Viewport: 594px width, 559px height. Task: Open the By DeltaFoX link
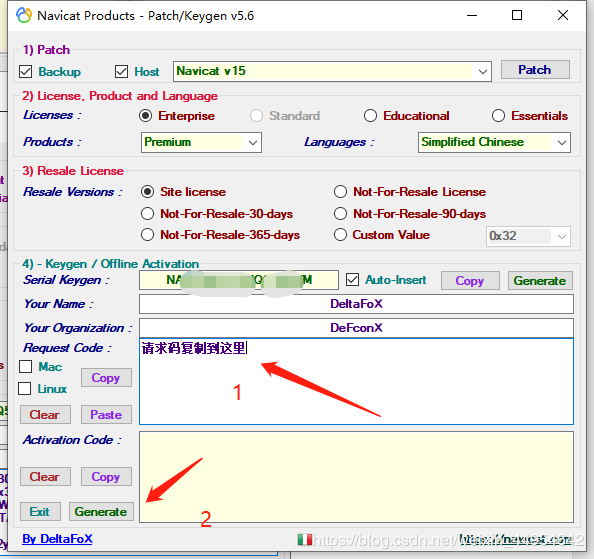(x=57, y=539)
